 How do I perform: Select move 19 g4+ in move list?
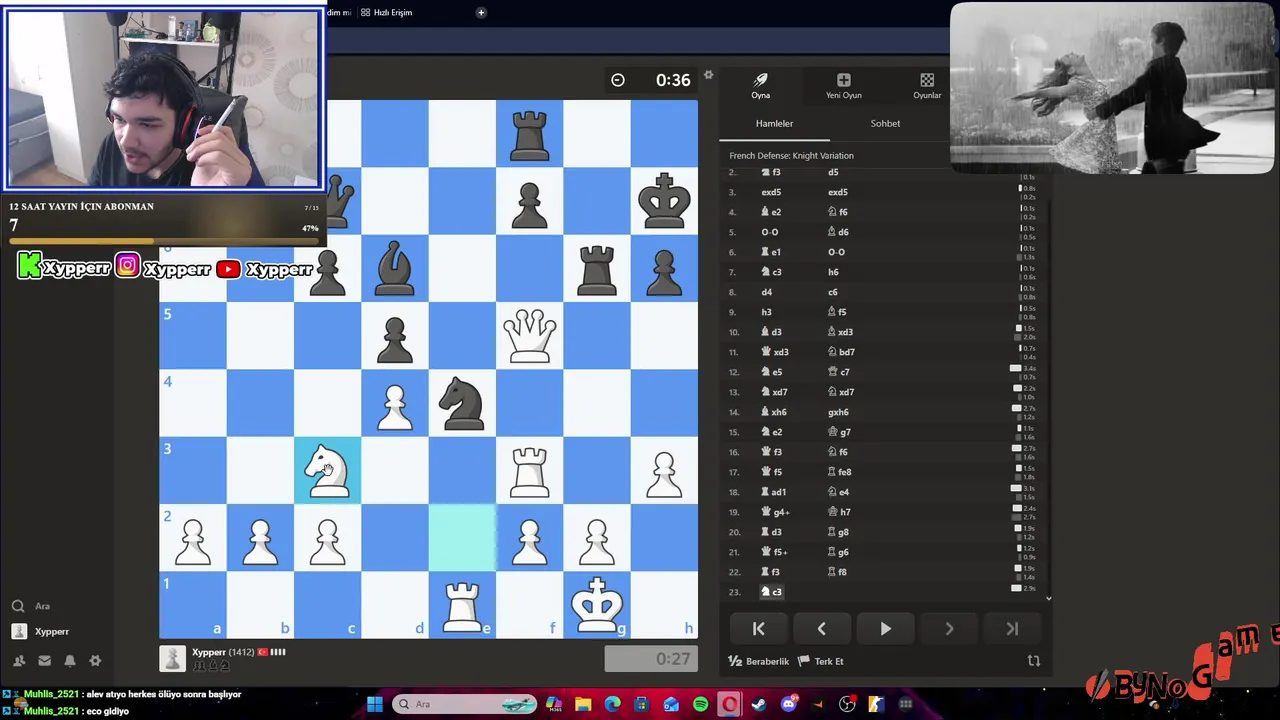point(776,512)
